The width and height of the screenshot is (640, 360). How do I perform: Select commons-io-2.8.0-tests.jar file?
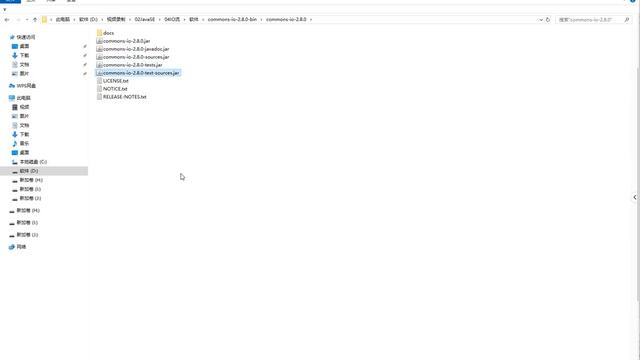[x=129, y=65]
